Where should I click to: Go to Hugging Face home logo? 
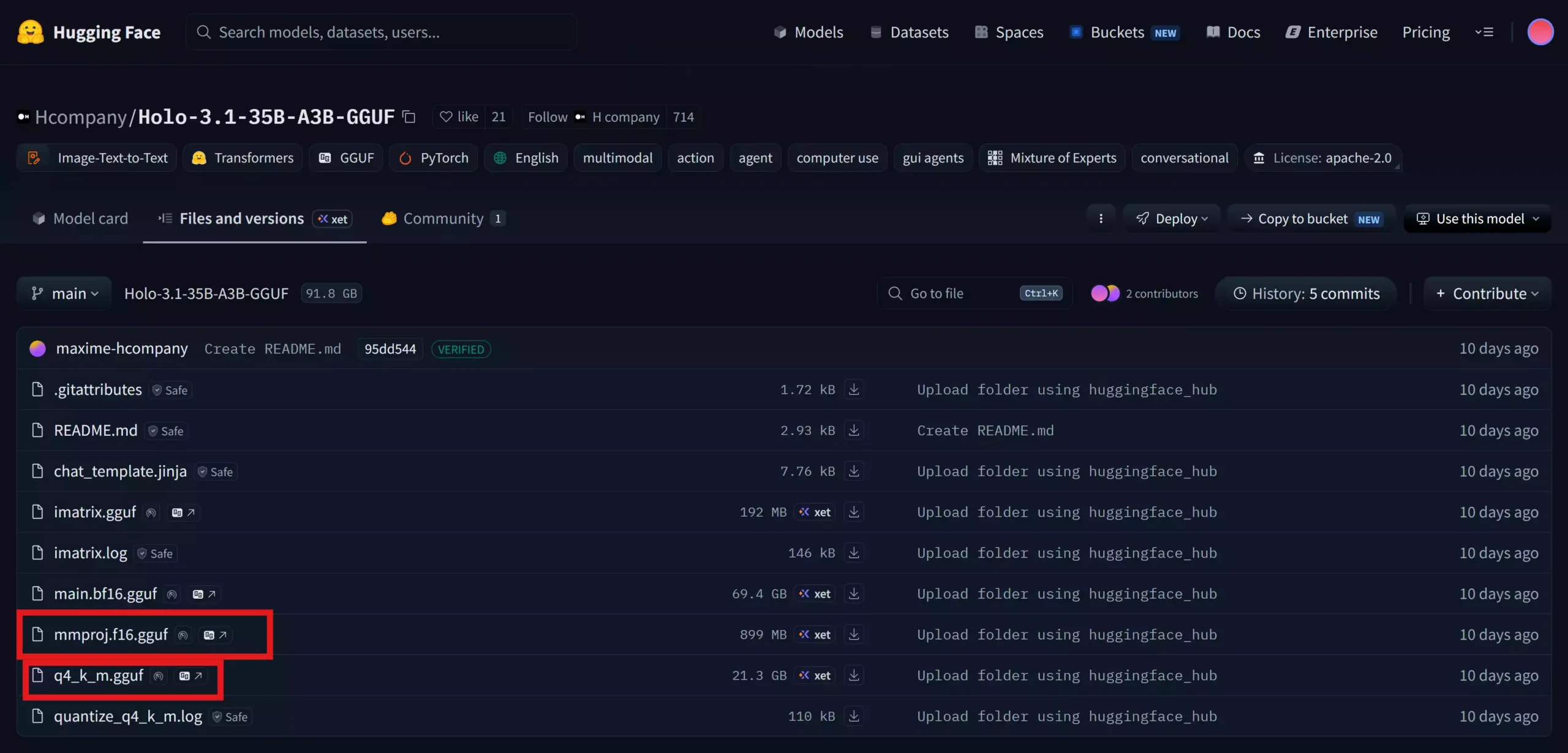(x=89, y=32)
